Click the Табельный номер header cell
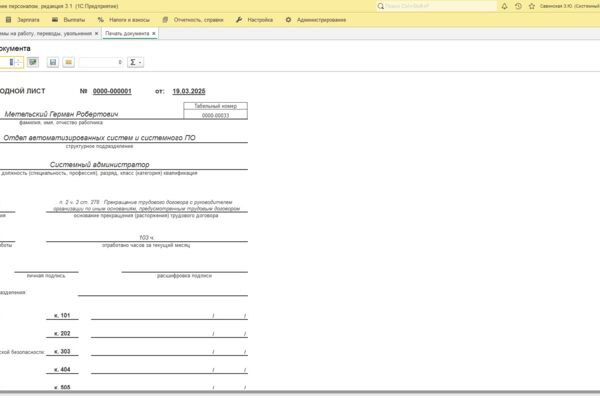The height and width of the screenshot is (400, 600). pos(215,106)
